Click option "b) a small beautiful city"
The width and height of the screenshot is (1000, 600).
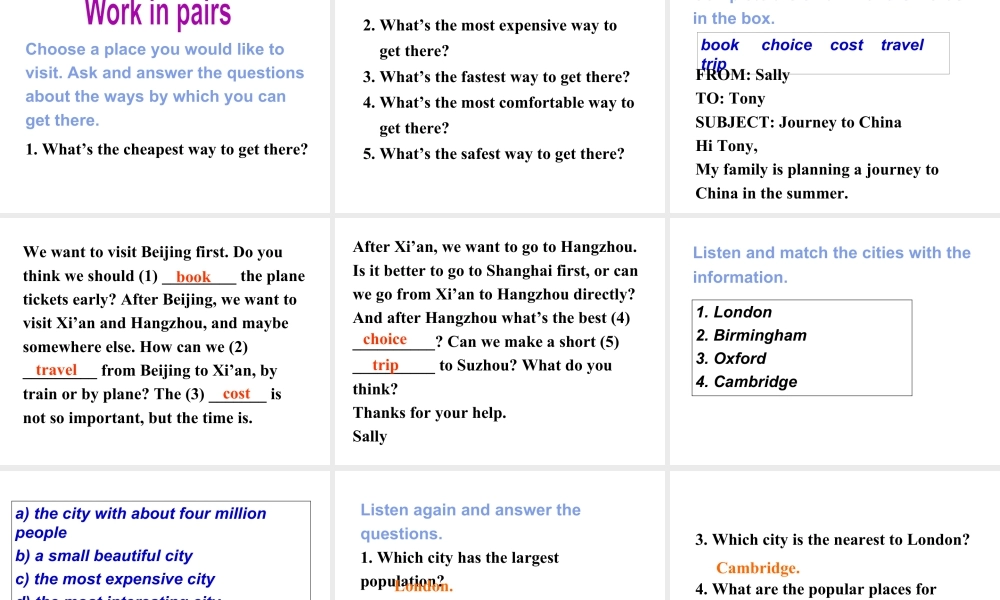click(x=104, y=556)
